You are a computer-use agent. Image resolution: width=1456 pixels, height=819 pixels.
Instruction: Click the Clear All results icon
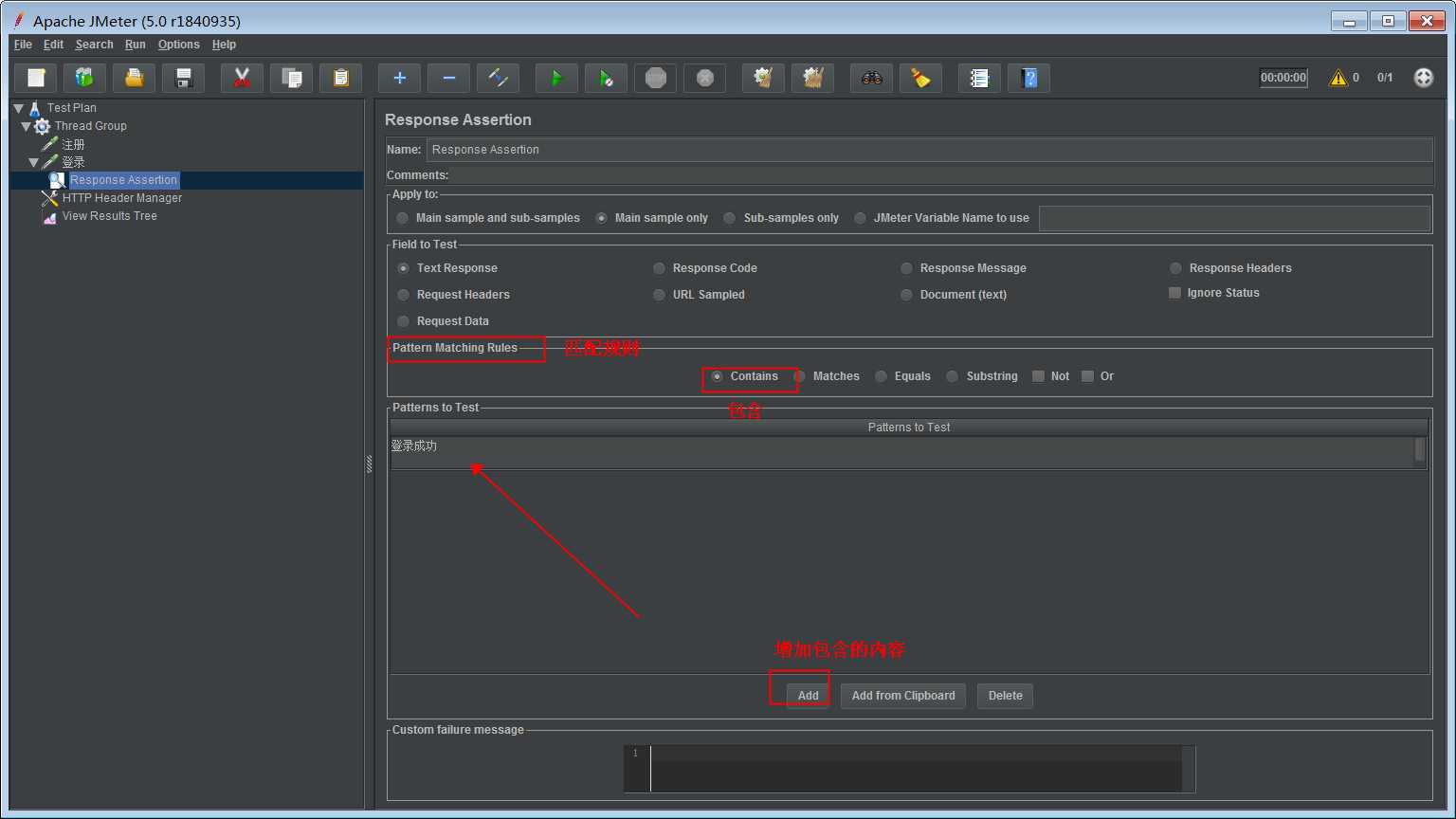tap(812, 78)
